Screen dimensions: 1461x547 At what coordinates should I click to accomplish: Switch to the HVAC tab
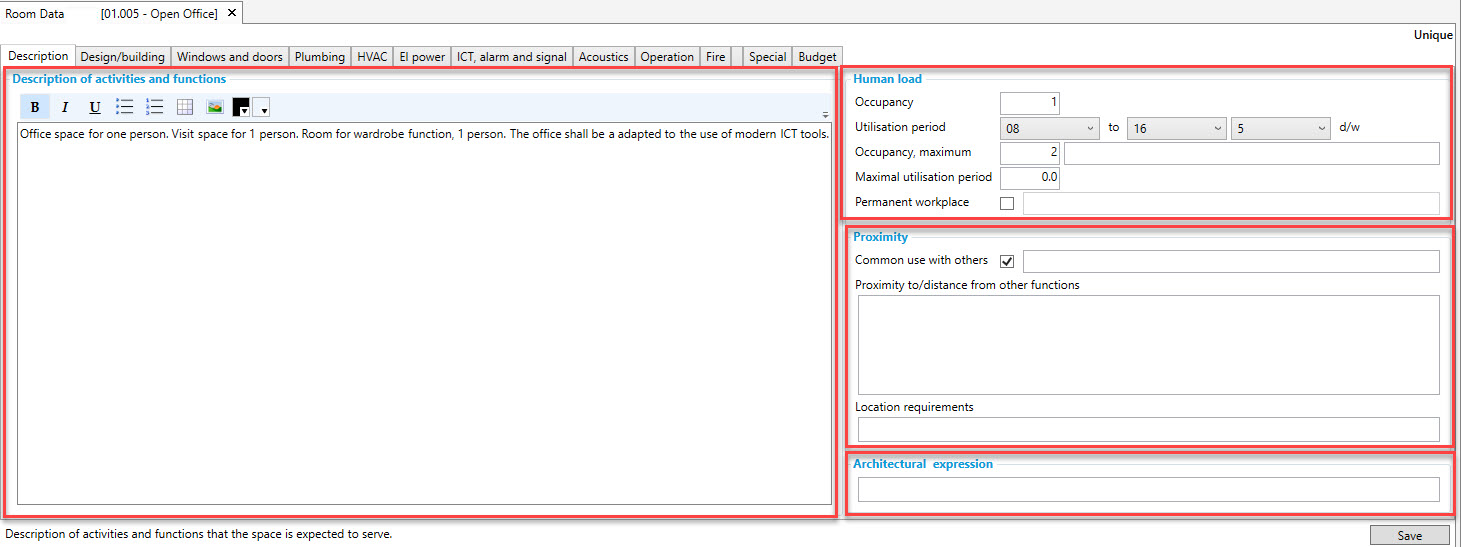click(x=372, y=57)
